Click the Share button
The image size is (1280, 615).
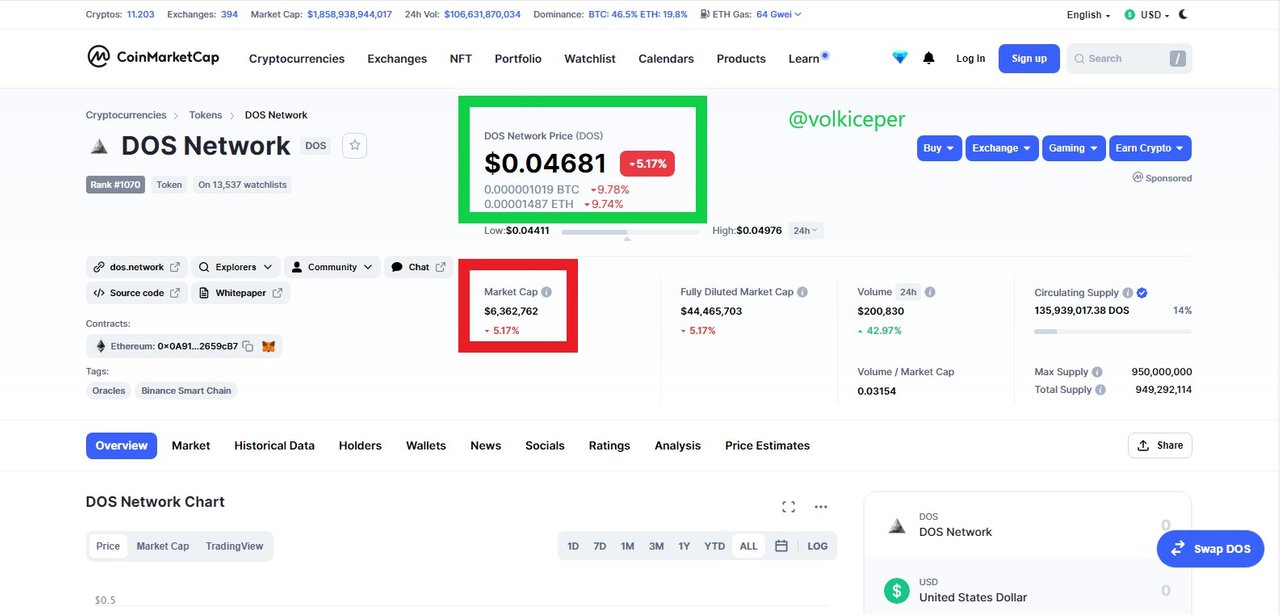(x=1160, y=446)
